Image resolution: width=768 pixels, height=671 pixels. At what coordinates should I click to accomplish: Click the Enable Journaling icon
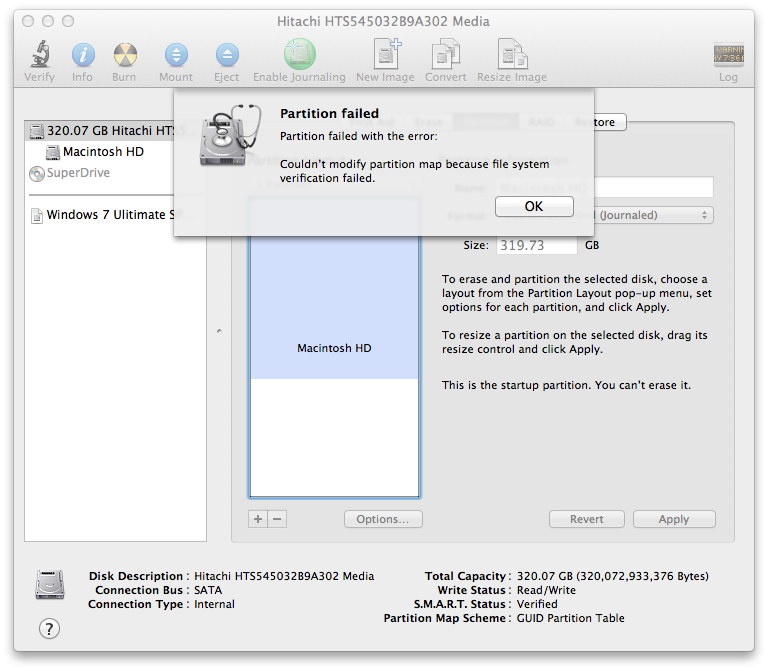pyautogui.click(x=299, y=54)
